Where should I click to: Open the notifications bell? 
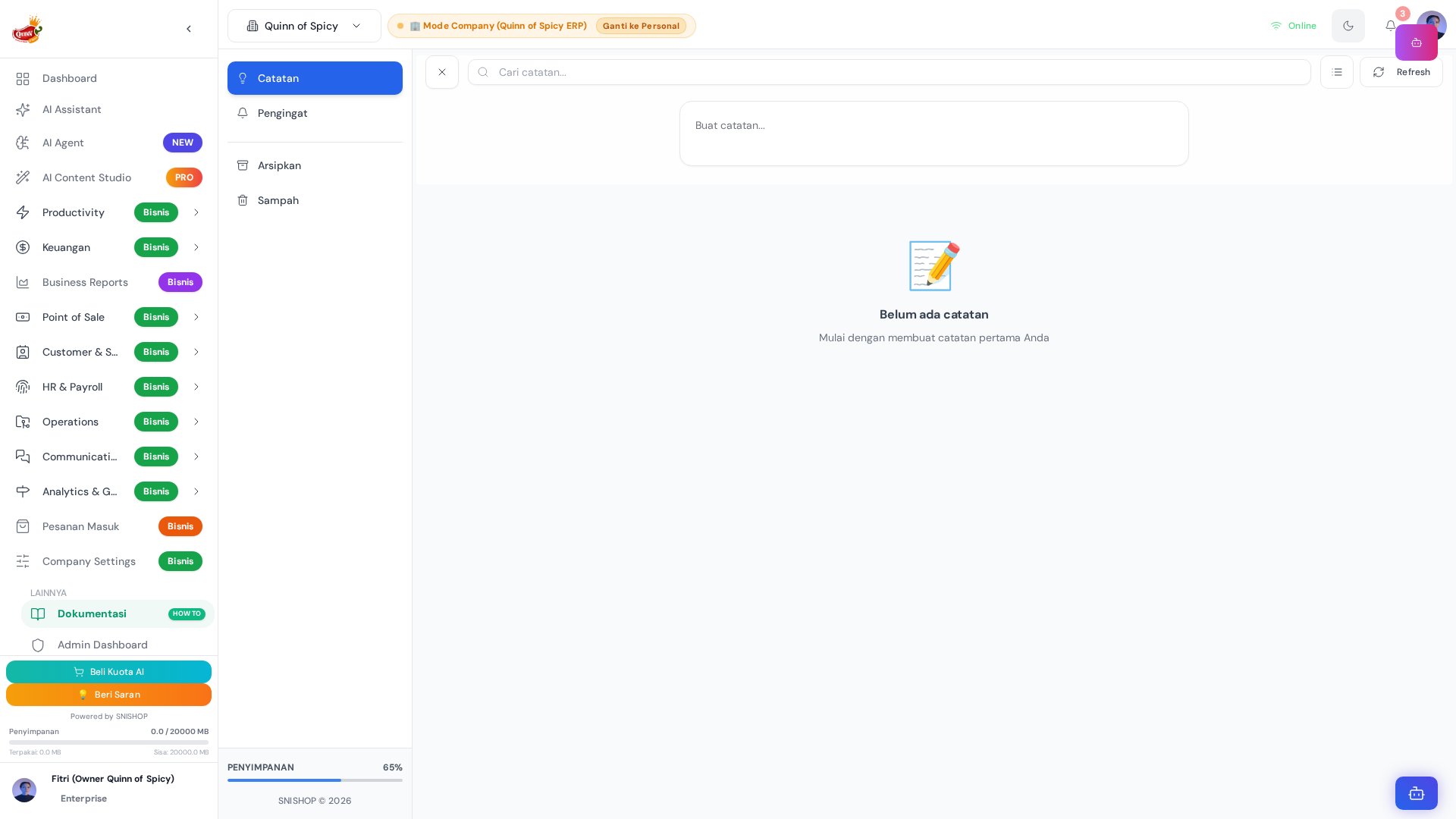coord(1390,26)
